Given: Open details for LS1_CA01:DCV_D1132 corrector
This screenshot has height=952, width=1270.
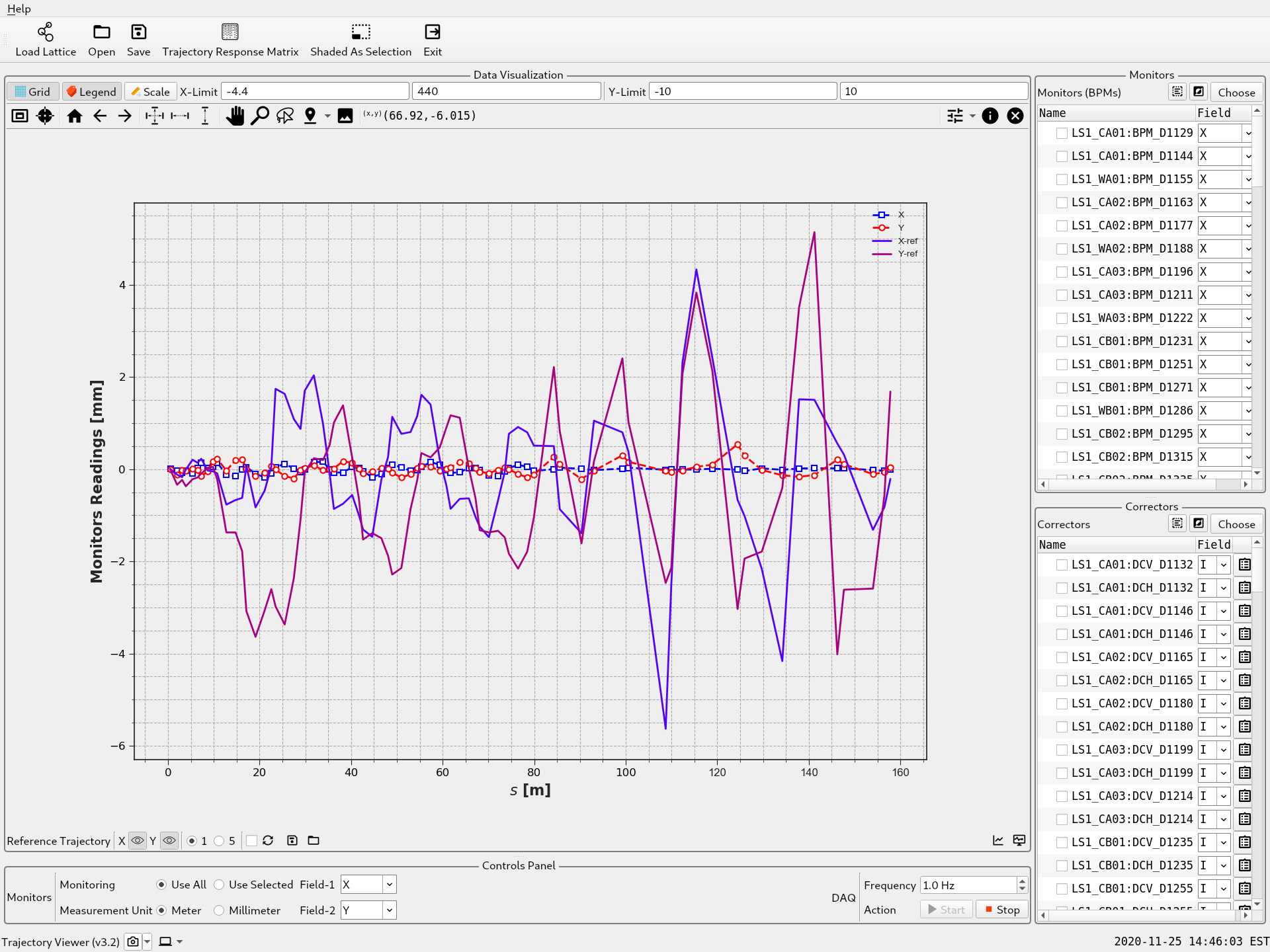Looking at the screenshot, I should (1245, 565).
